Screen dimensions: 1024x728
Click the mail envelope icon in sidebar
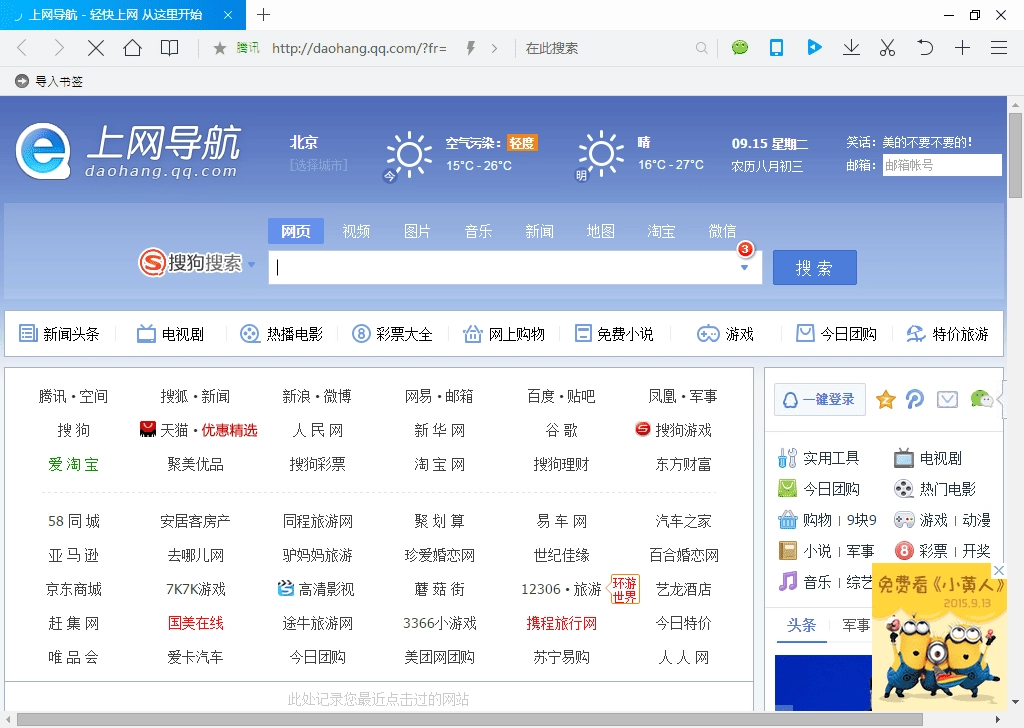pyautogui.click(x=947, y=400)
